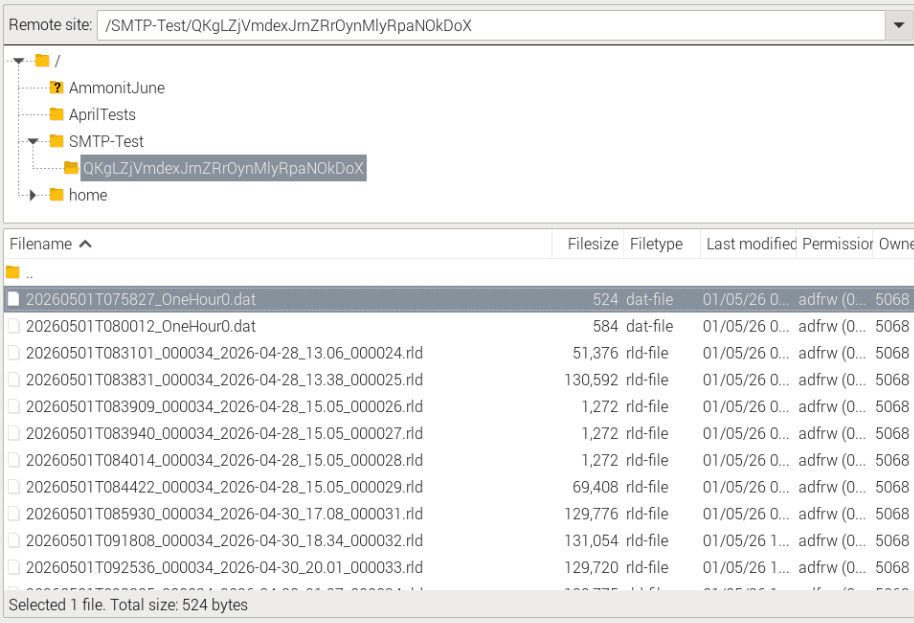Image resolution: width=914 pixels, height=623 pixels.
Task: Select SMTP-Test in the tree
Action: [x=106, y=141]
